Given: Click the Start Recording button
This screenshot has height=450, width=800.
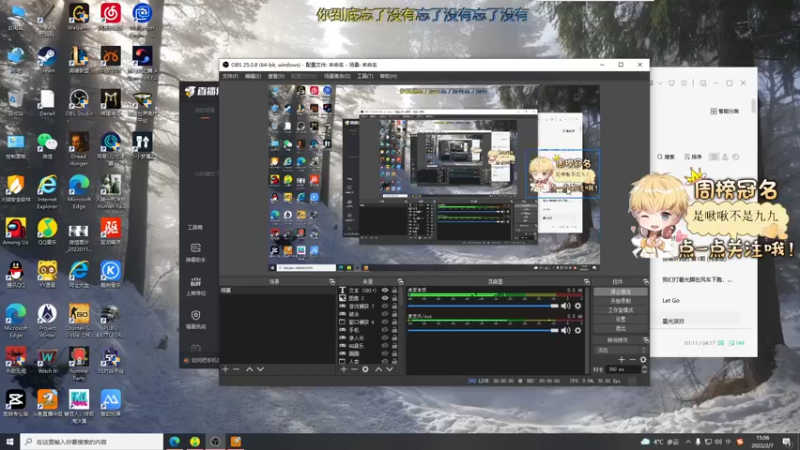Looking at the screenshot, I should (x=620, y=301).
